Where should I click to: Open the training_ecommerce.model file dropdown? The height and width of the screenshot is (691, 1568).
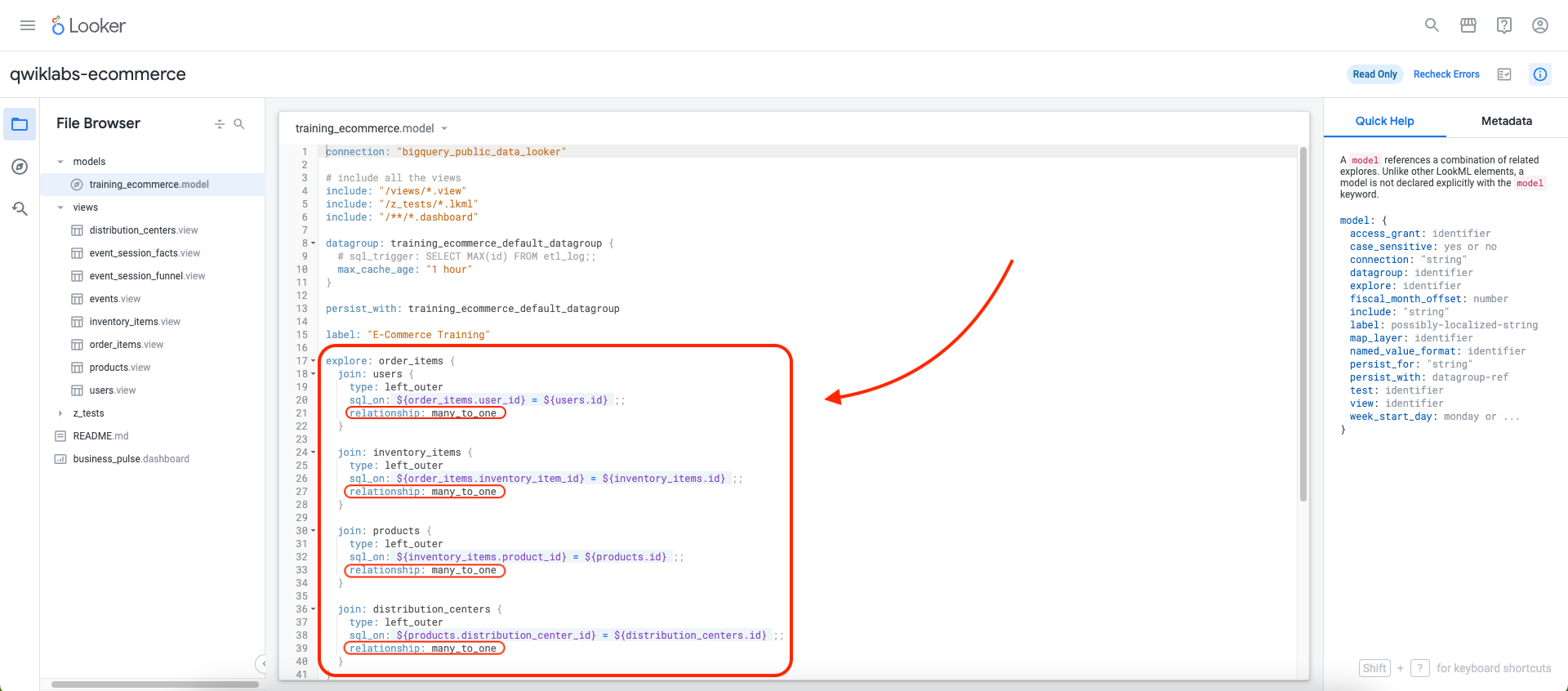(444, 128)
